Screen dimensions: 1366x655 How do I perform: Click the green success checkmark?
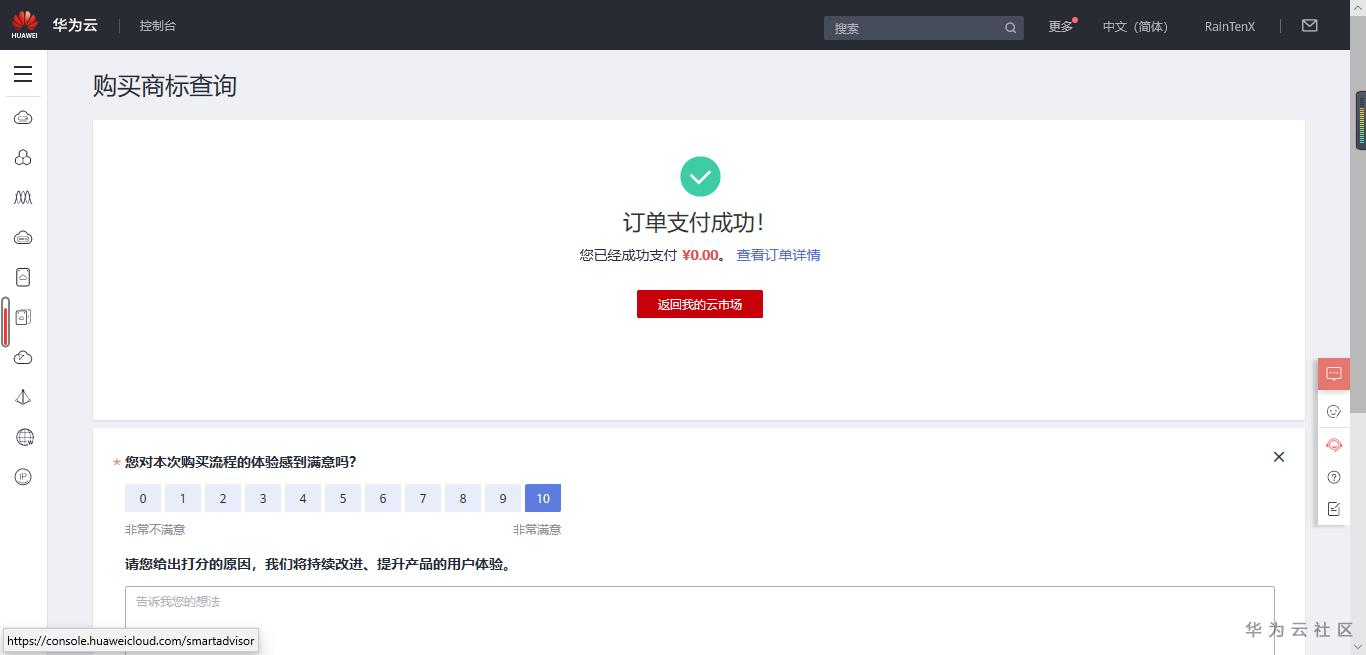[x=700, y=176]
